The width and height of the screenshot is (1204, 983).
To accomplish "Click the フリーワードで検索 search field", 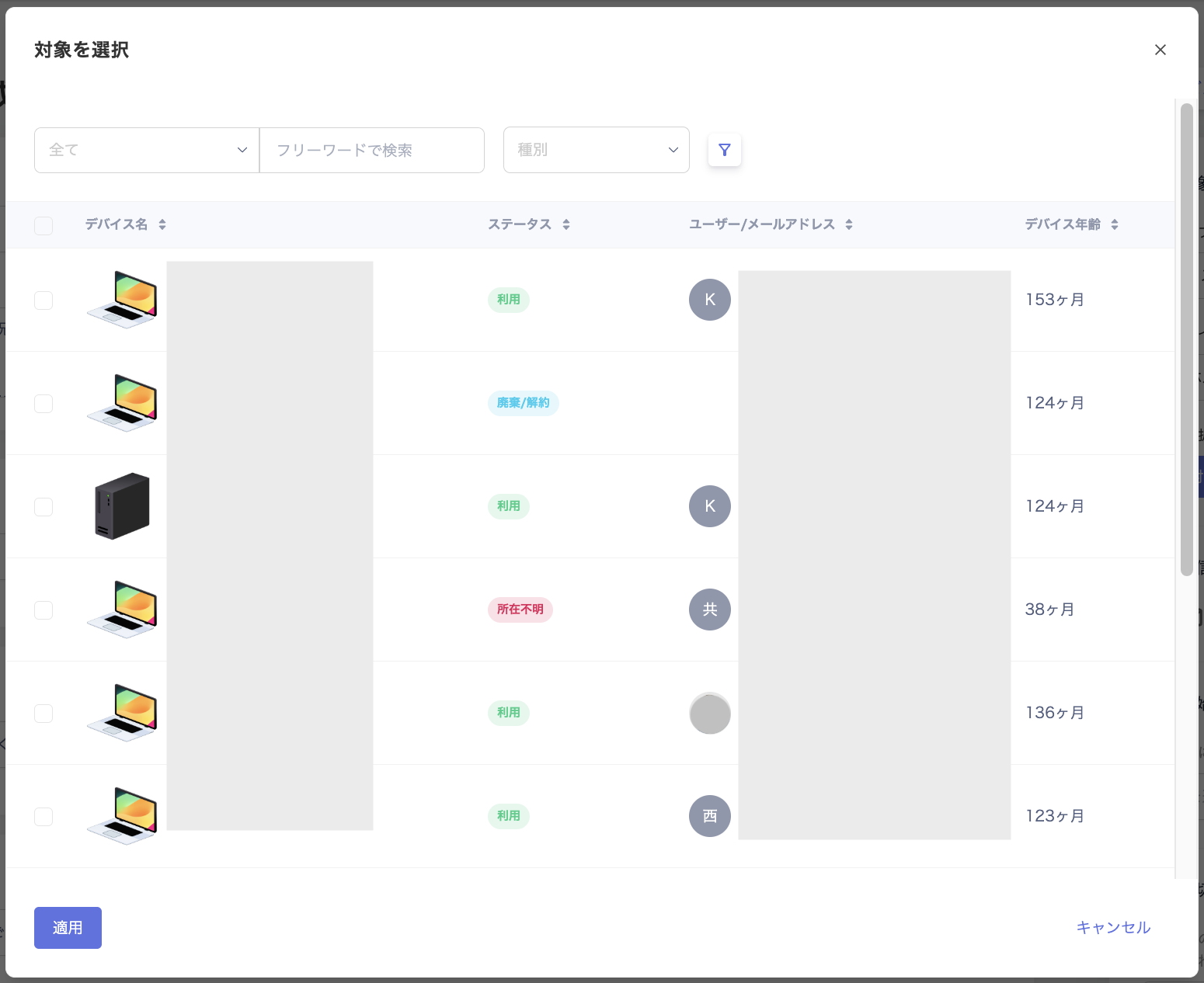I will coord(372,150).
